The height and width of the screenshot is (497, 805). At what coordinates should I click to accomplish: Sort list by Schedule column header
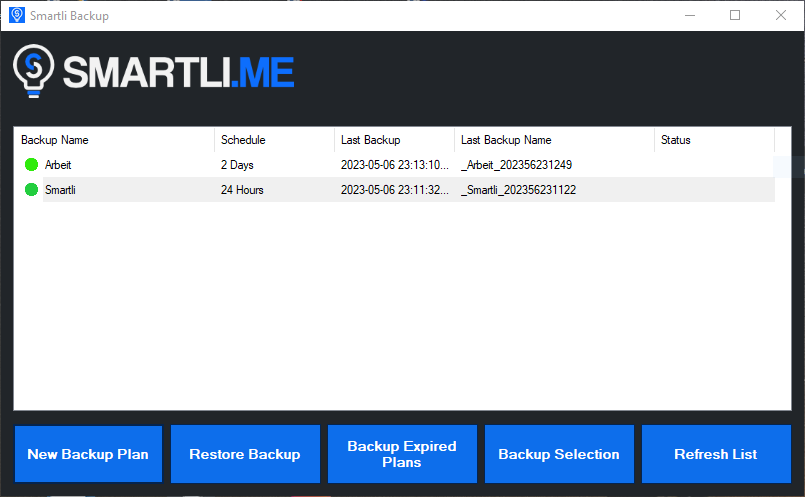coord(274,140)
